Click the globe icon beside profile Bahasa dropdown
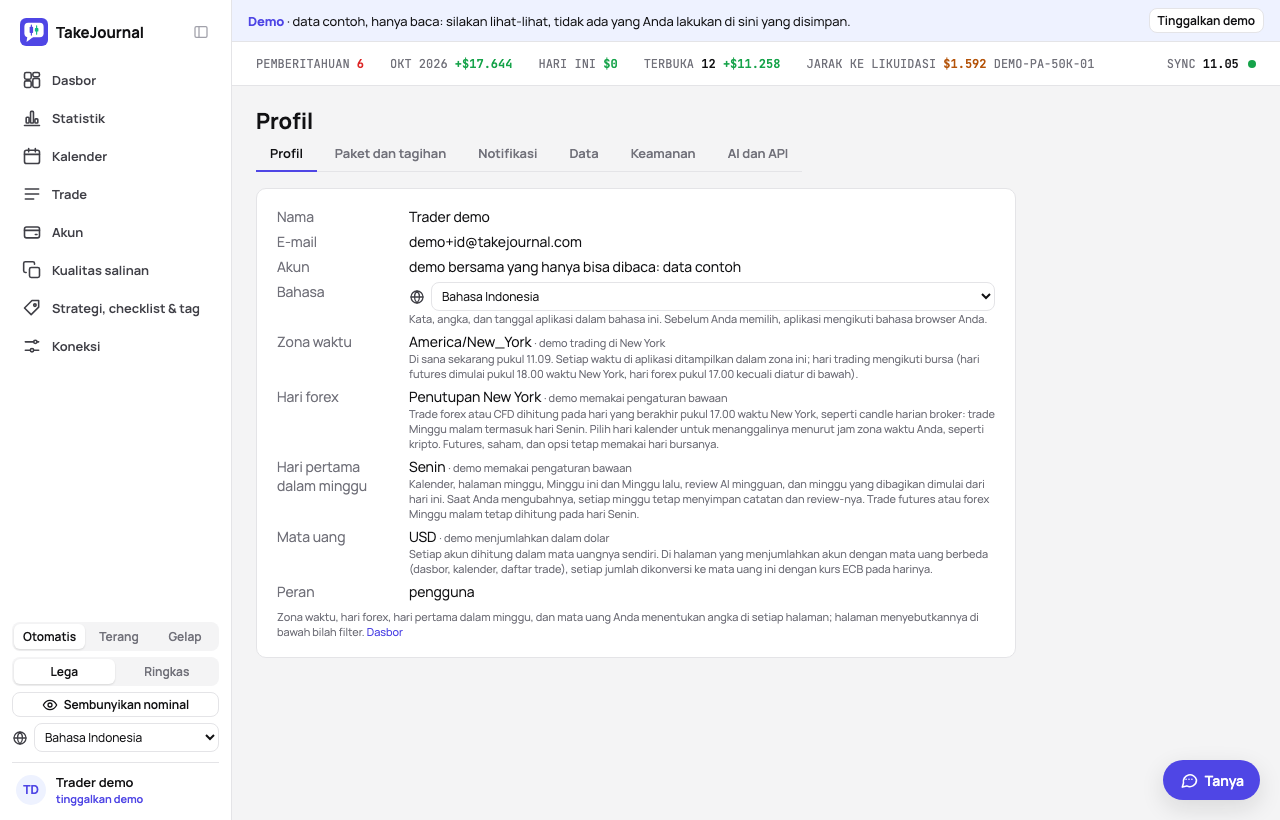Screen dimensions: 1280x820 point(417,297)
